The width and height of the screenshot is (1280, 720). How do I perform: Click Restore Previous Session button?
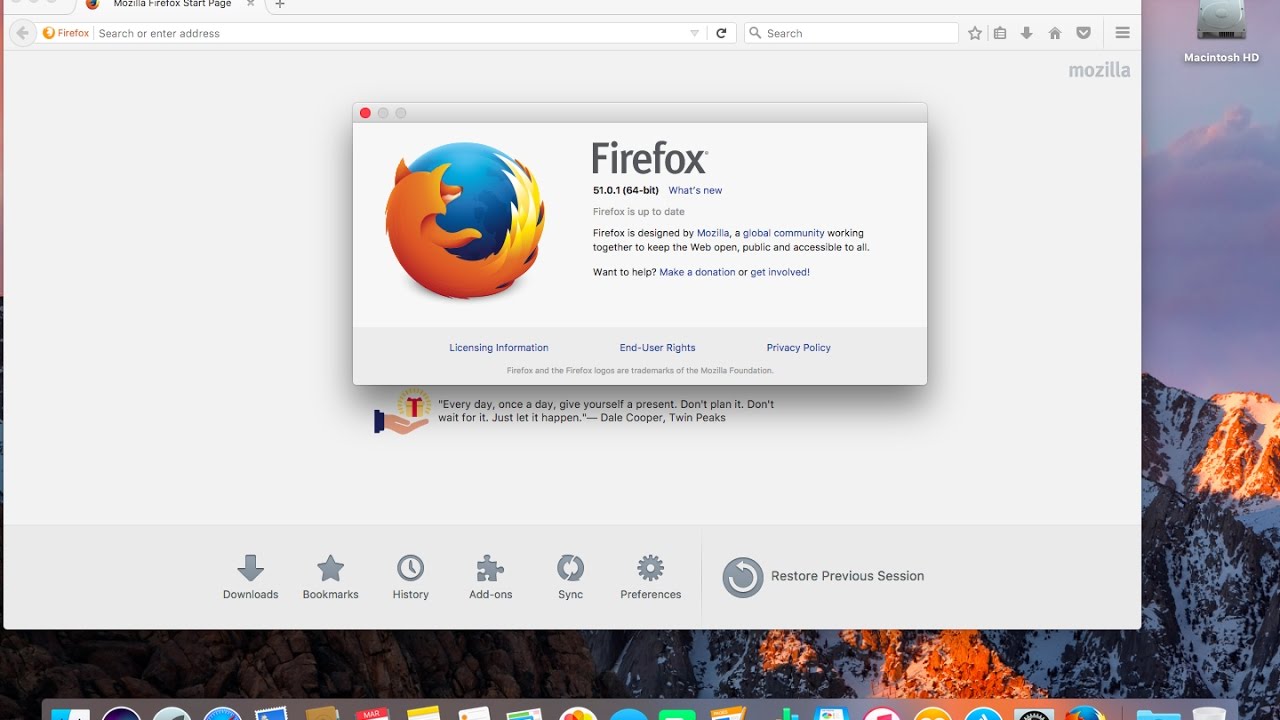coord(823,577)
